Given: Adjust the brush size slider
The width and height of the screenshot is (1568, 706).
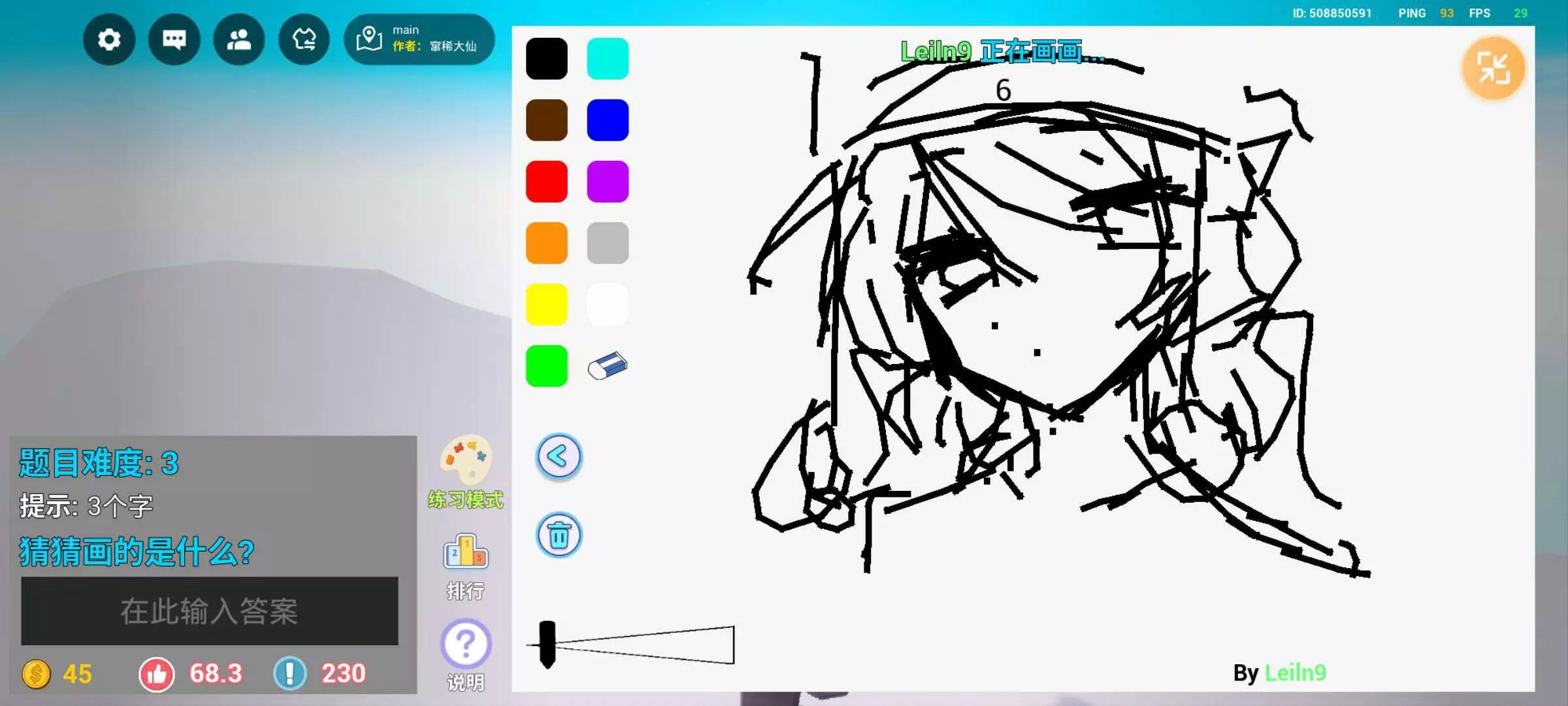Looking at the screenshot, I should pyautogui.click(x=547, y=645).
